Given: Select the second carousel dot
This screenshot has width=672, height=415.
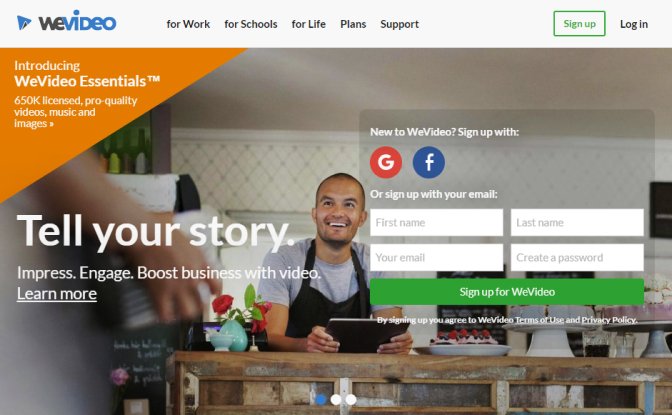Looking at the screenshot, I should point(336,400).
